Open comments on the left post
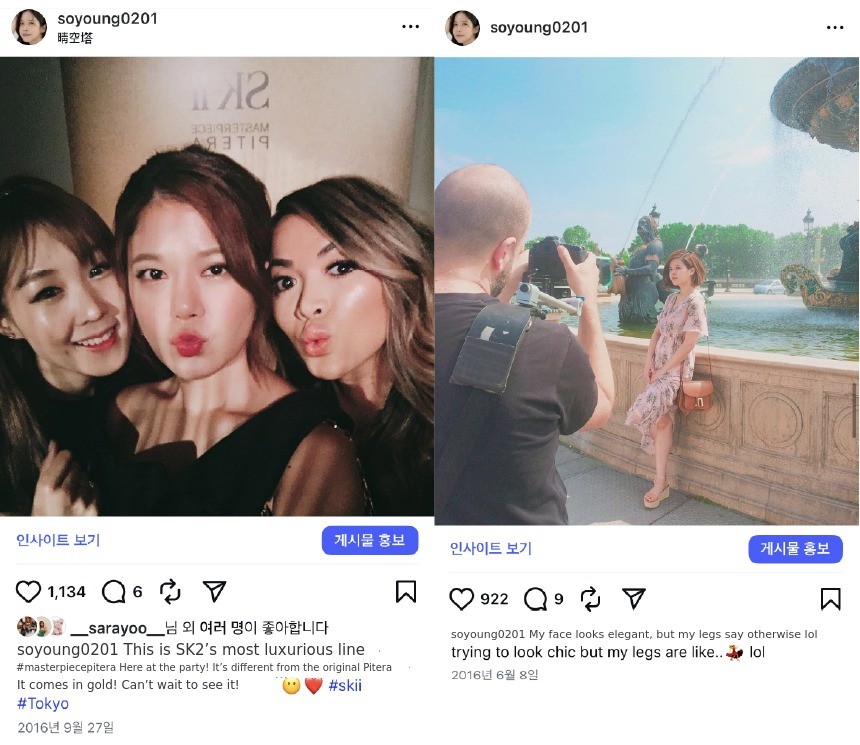Image resolution: width=860 pixels, height=745 pixels. (114, 591)
